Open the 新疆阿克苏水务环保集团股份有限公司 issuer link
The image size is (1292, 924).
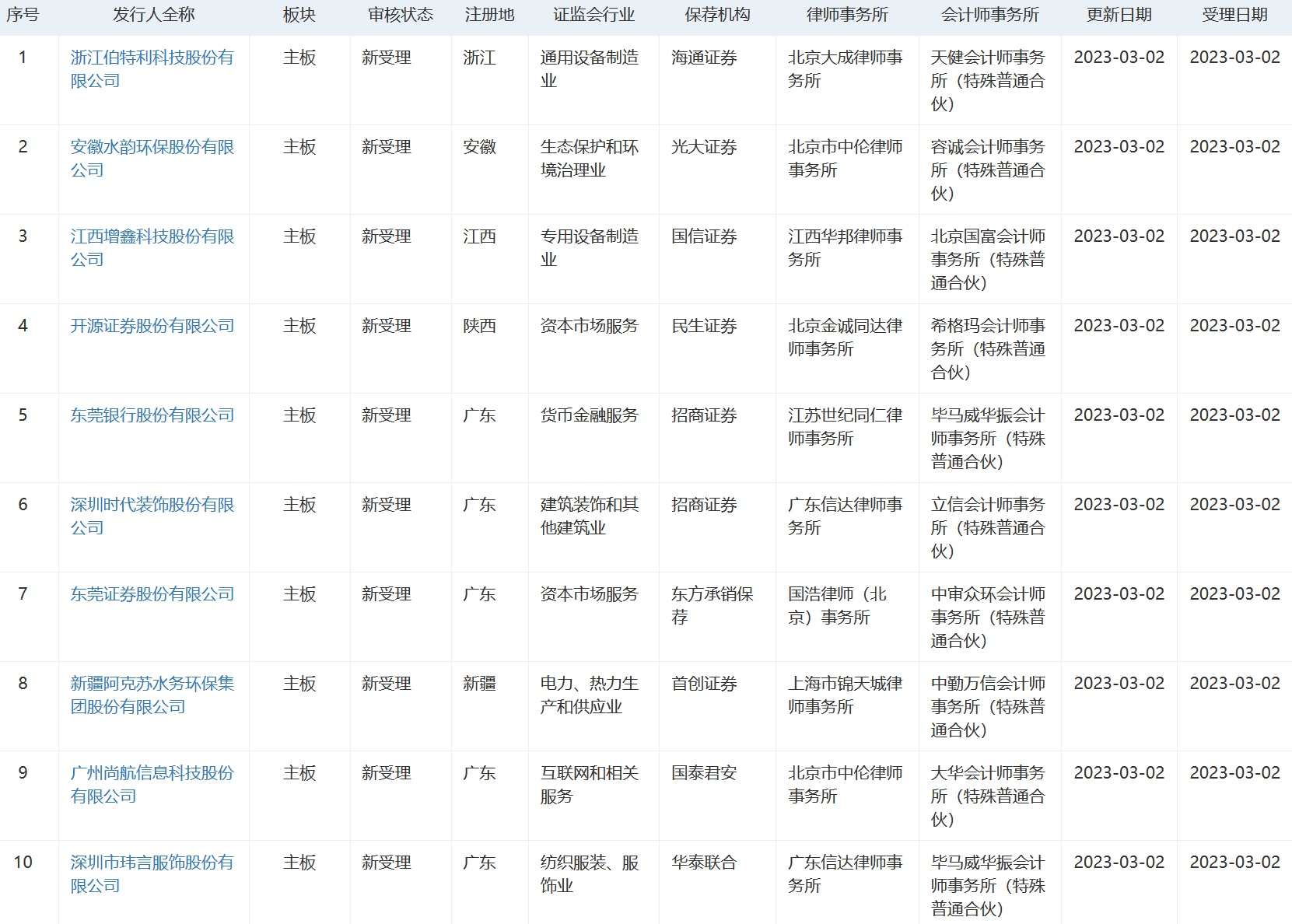(x=152, y=695)
